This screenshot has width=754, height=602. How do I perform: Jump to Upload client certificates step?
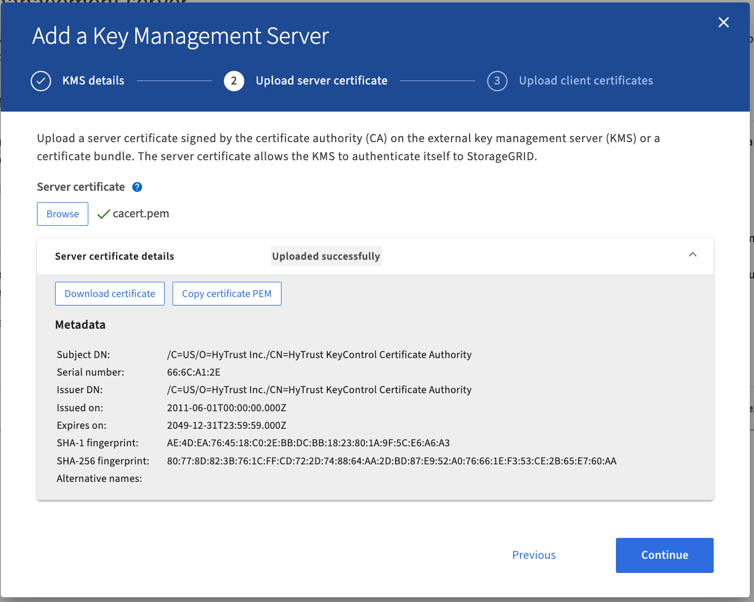[x=585, y=81]
